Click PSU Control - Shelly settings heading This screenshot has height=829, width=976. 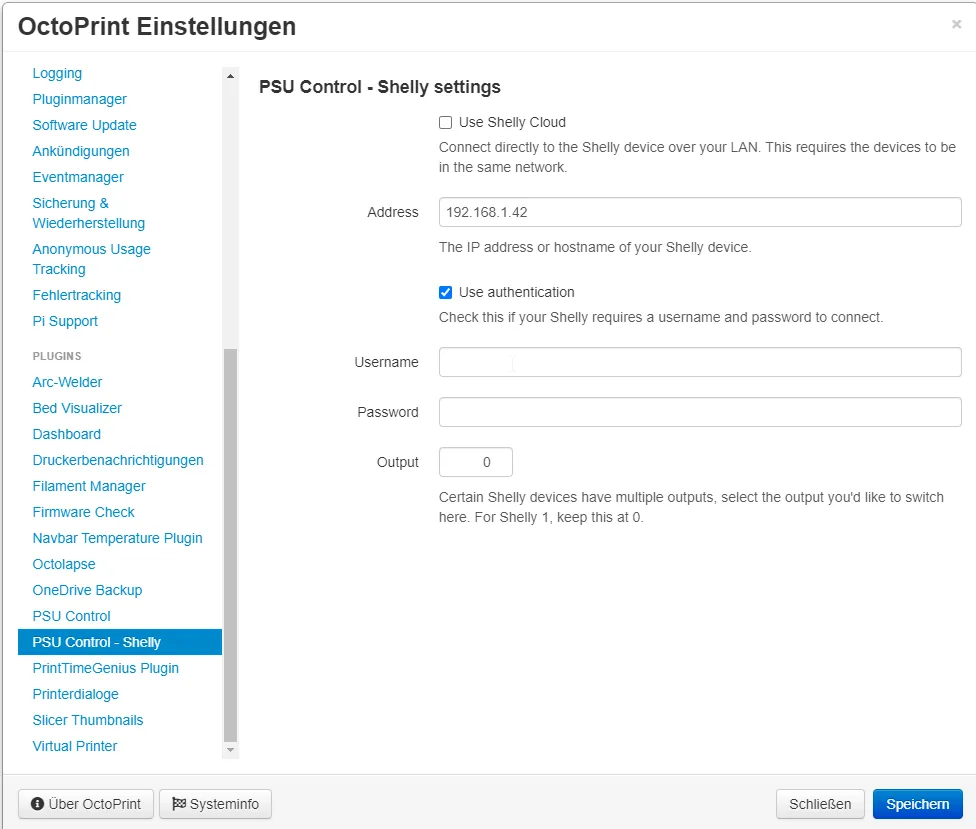[380, 87]
